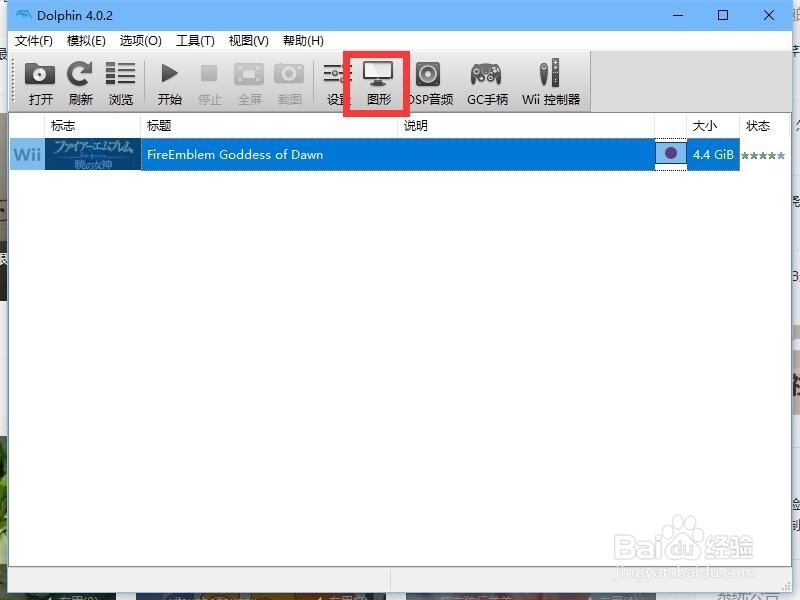Screen dimensions: 800x600
Task: Sort by the 标志 column header
Action: coord(92,126)
